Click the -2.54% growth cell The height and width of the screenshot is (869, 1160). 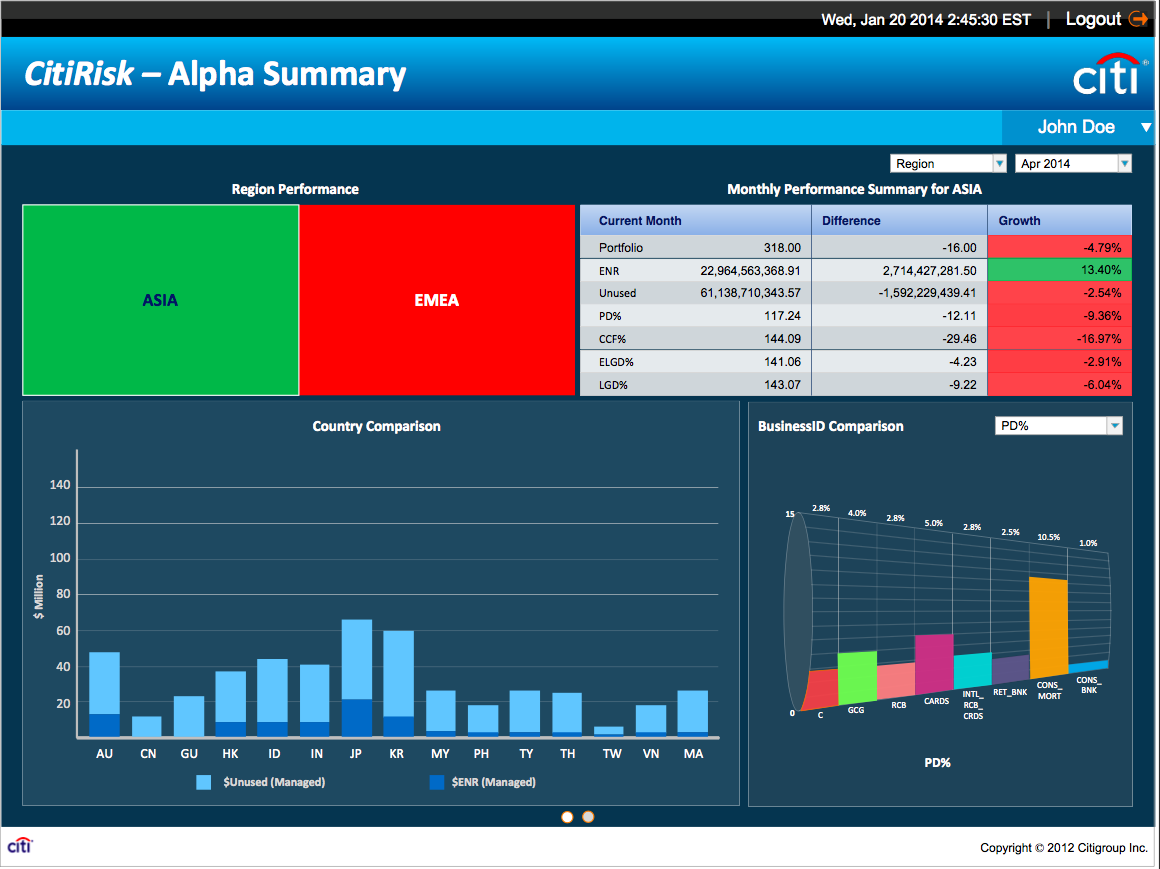[x=1059, y=293]
